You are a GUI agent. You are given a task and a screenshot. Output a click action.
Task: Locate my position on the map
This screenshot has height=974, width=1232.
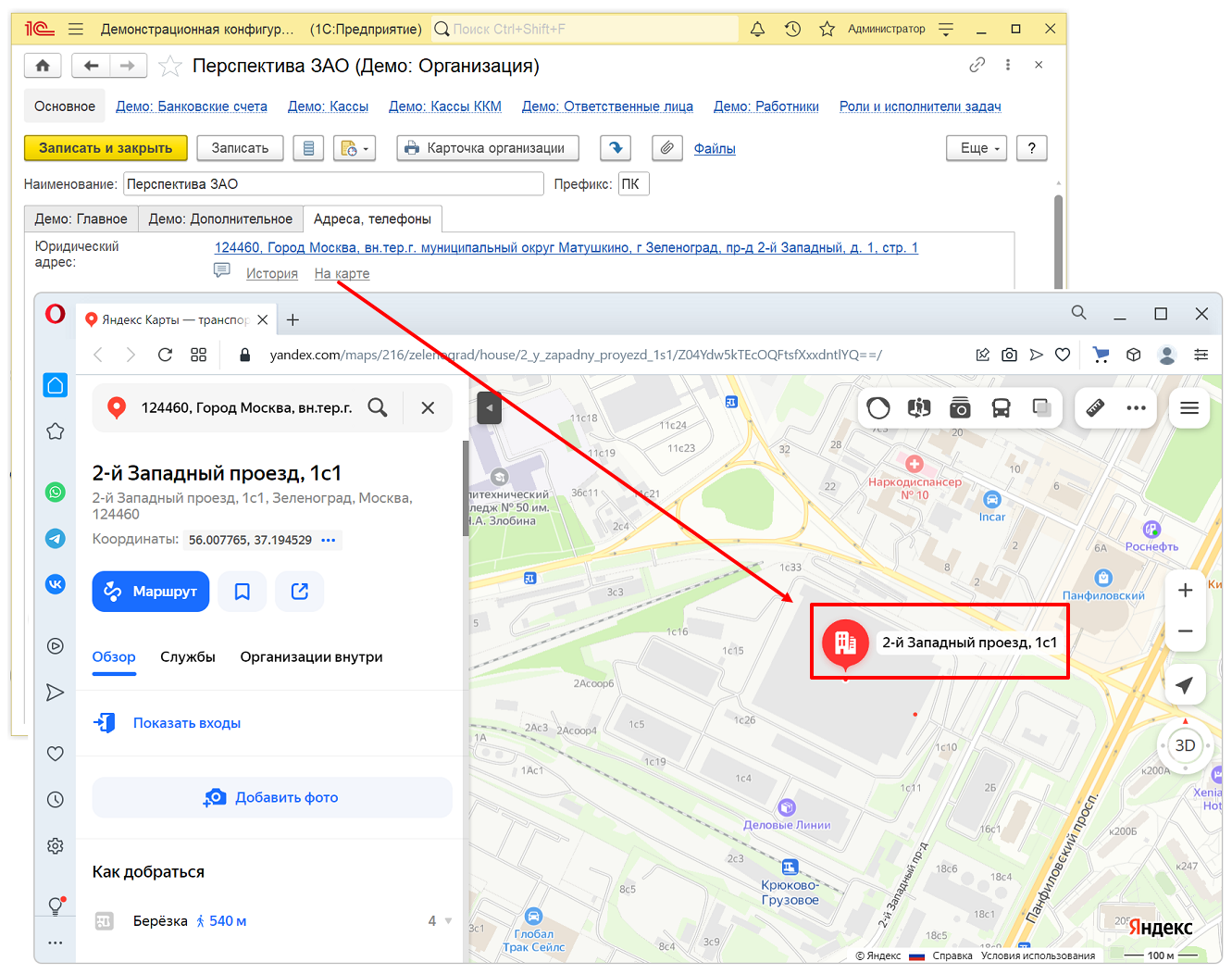(x=1184, y=685)
